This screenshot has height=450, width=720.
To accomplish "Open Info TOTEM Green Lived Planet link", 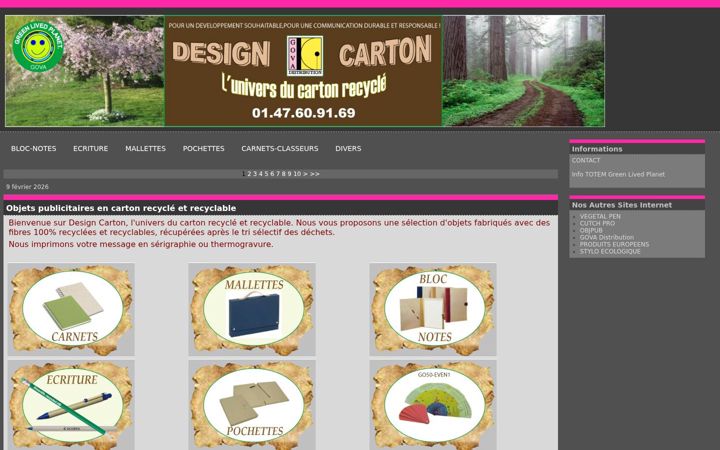I will pyautogui.click(x=618, y=174).
